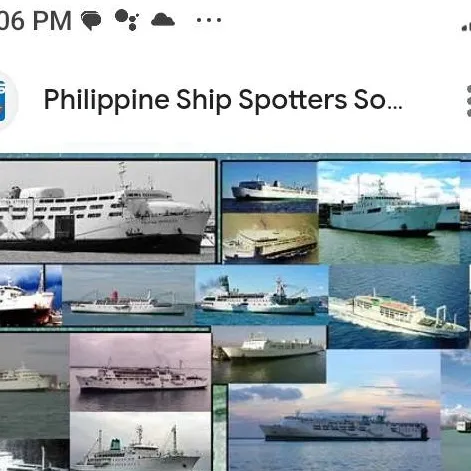
Task: Open the green-funnel white ship photo
Action: tap(140, 441)
